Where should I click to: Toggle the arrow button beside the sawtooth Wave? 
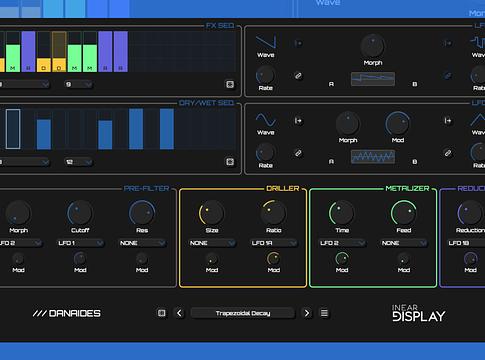click(298, 43)
